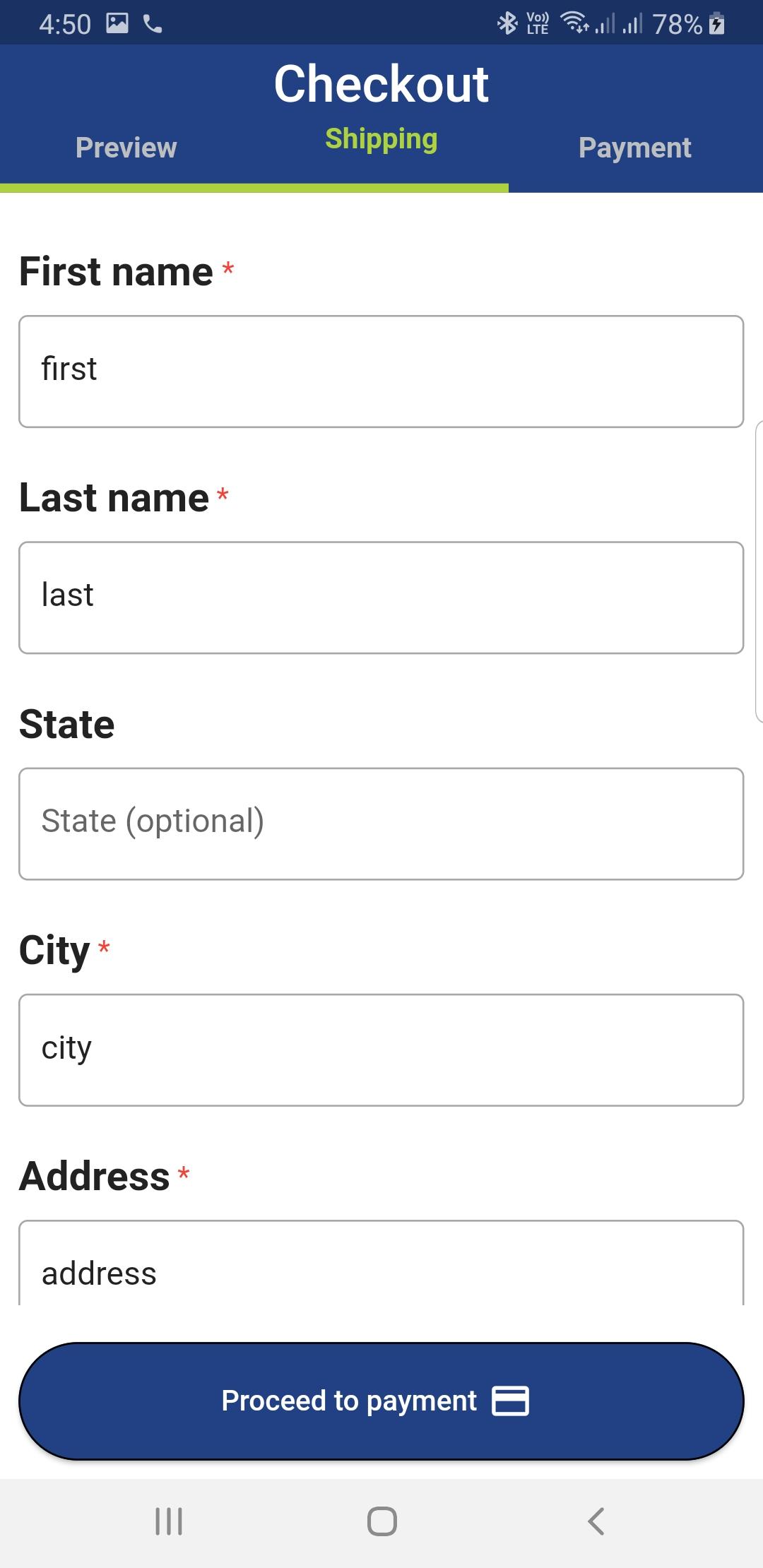This screenshot has width=763, height=1568.
Task: Tap the Android back navigation icon
Action: [x=596, y=1521]
